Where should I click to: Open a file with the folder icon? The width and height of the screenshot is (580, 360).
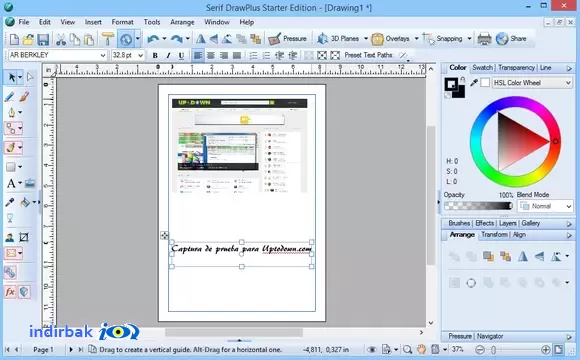point(28,39)
